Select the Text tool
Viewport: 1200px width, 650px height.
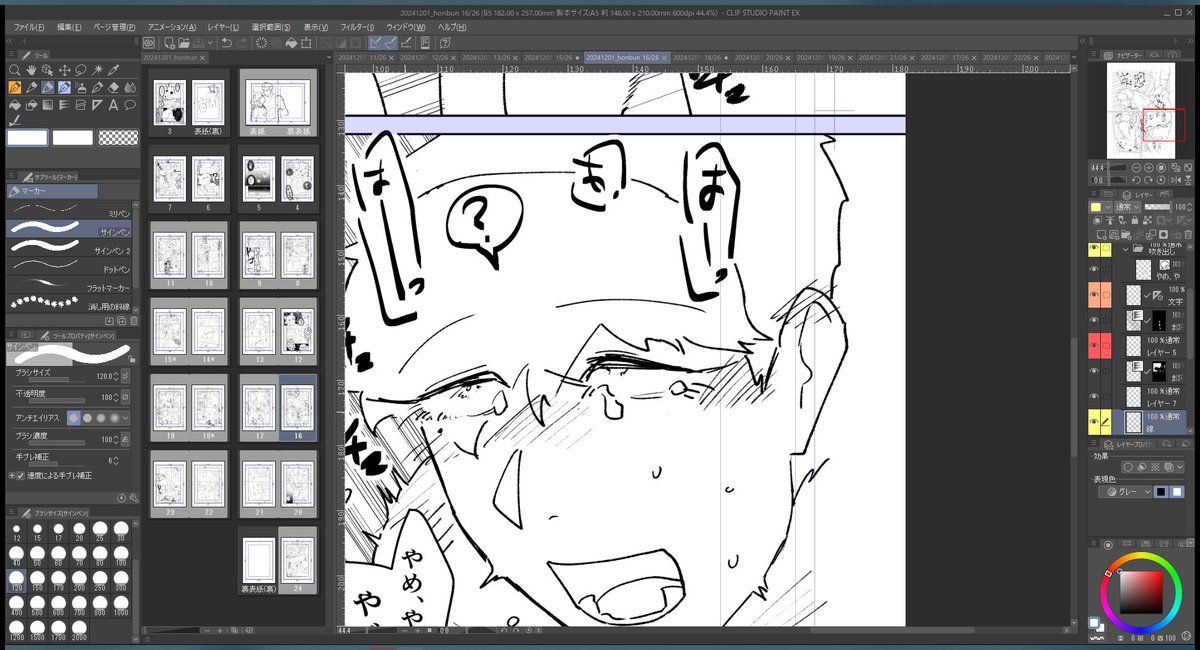tap(113, 104)
